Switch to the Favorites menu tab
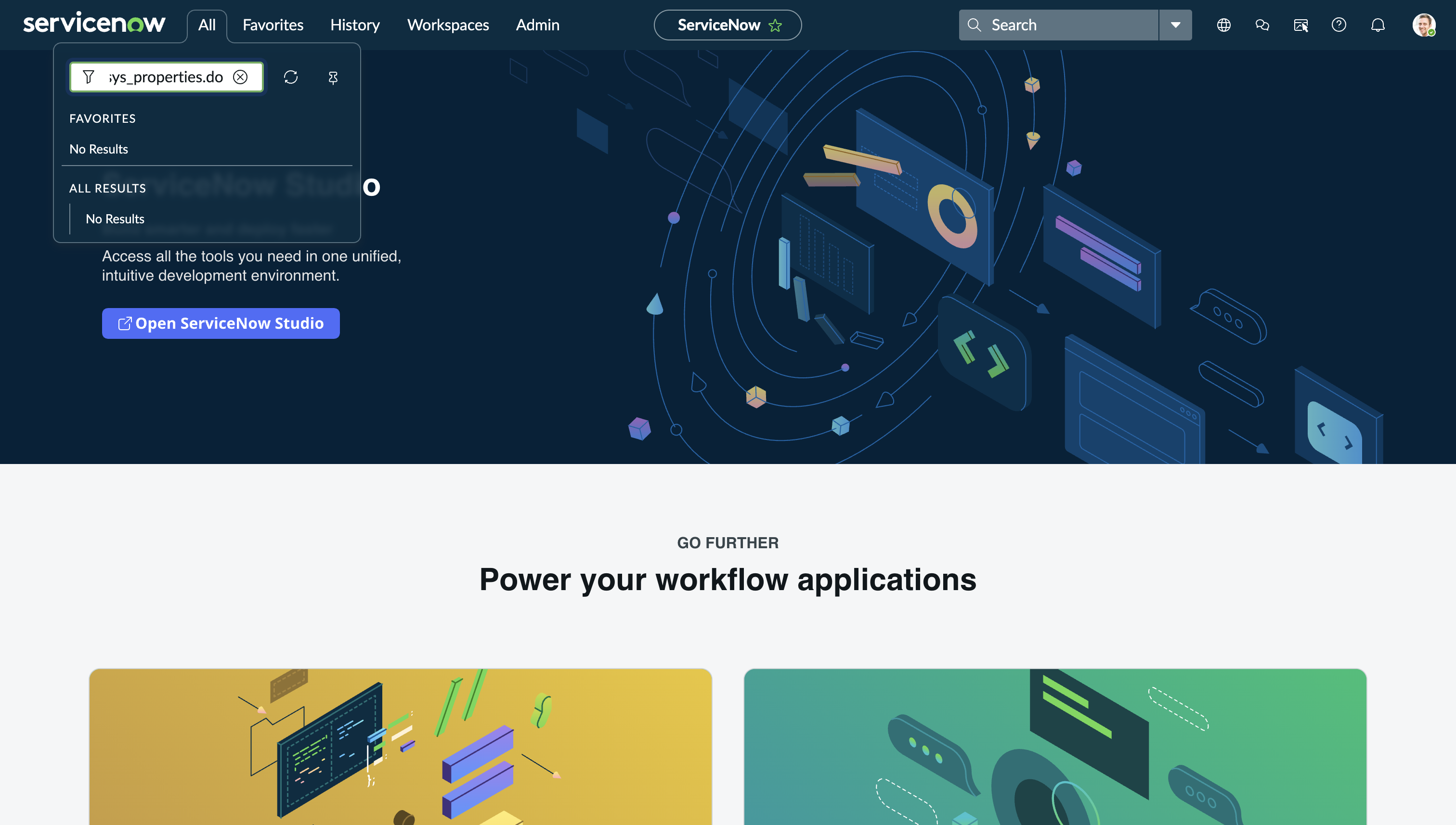The image size is (1456, 825). point(273,25)
